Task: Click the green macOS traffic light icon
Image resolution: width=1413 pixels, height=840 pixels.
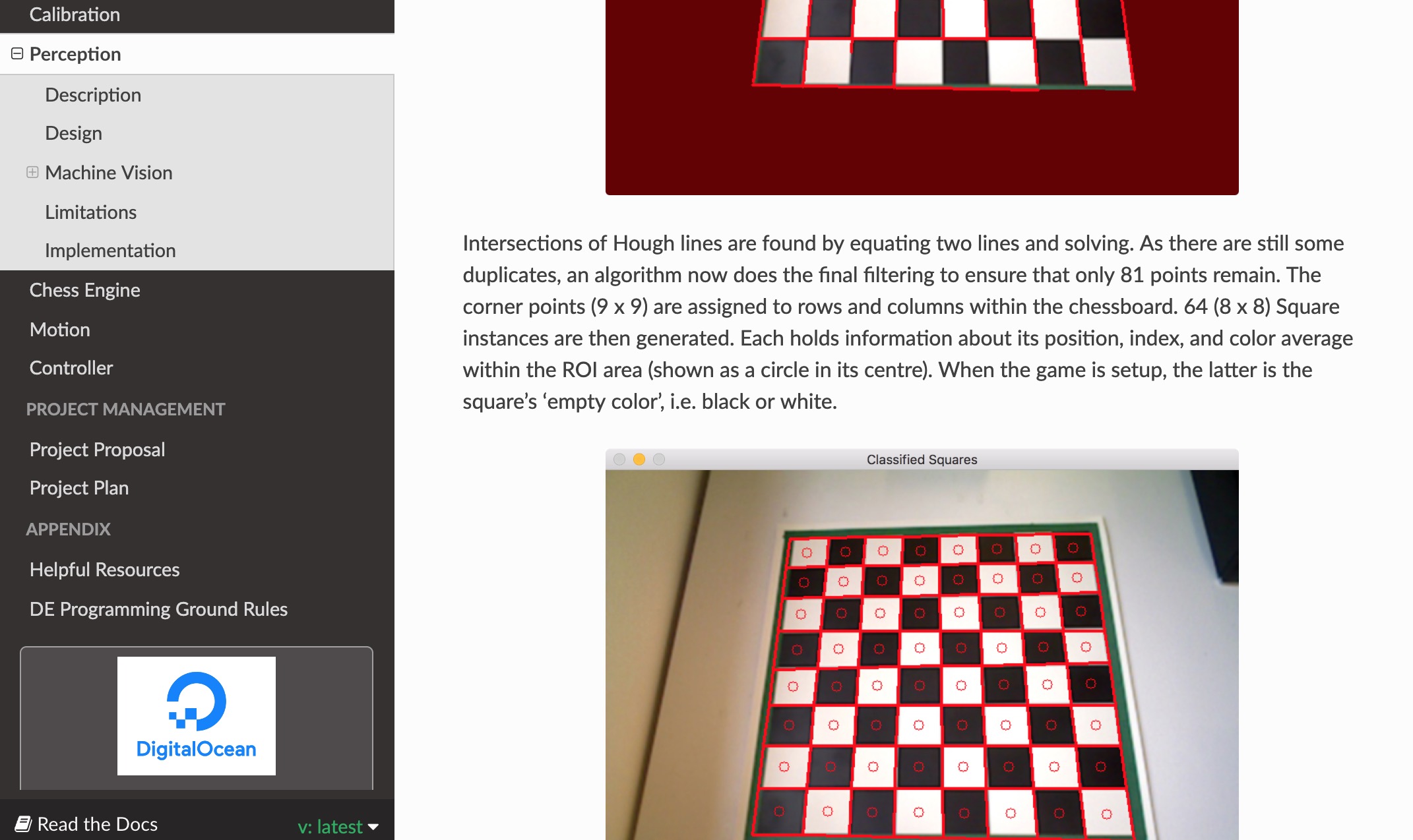Action: point(660,459)
